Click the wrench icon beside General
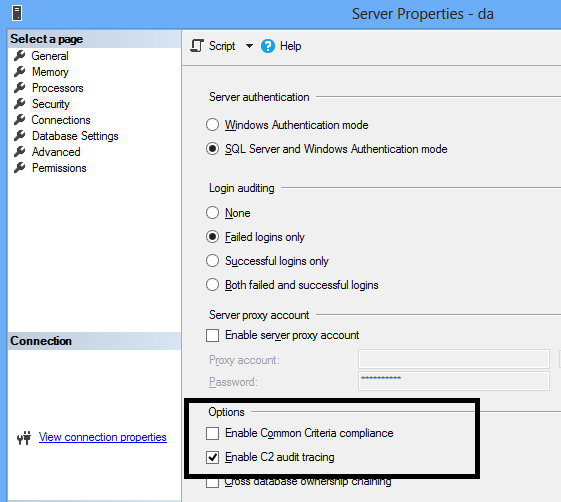Viewport: 561px width, 502px height. pos(20,55)
